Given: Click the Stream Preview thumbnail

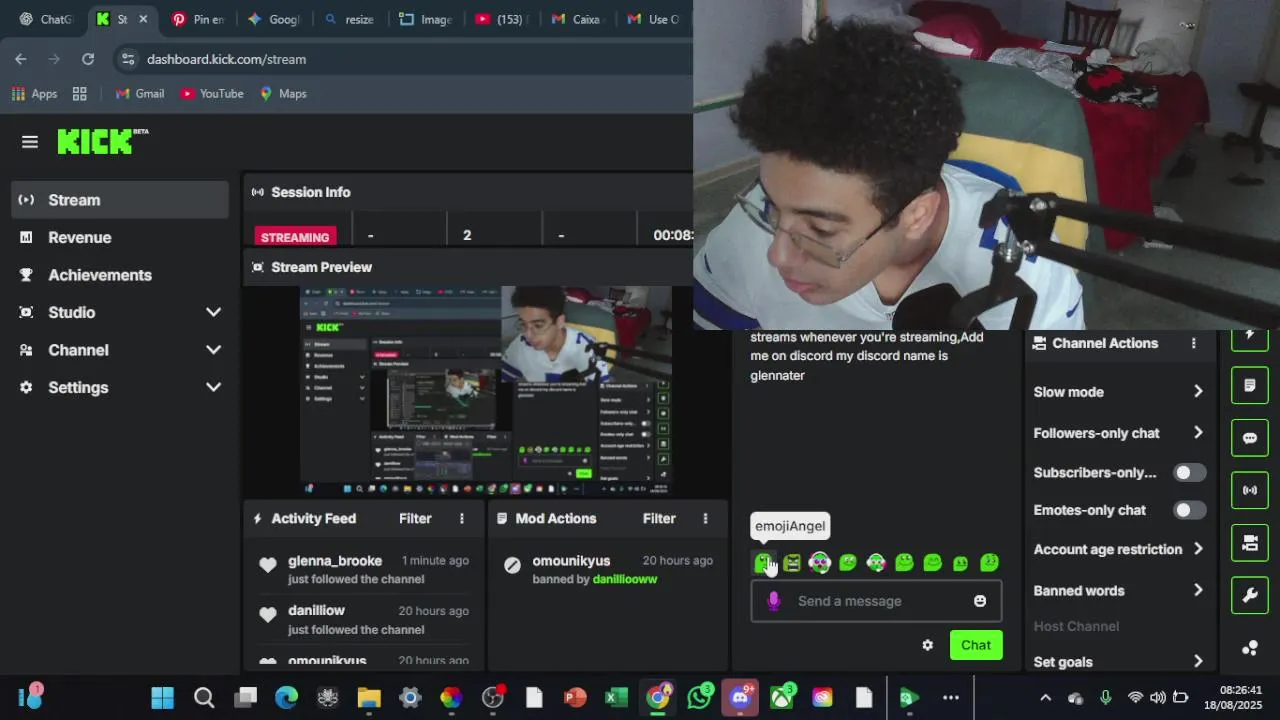Looking at the screenshot, I should (x=486, y=391).
